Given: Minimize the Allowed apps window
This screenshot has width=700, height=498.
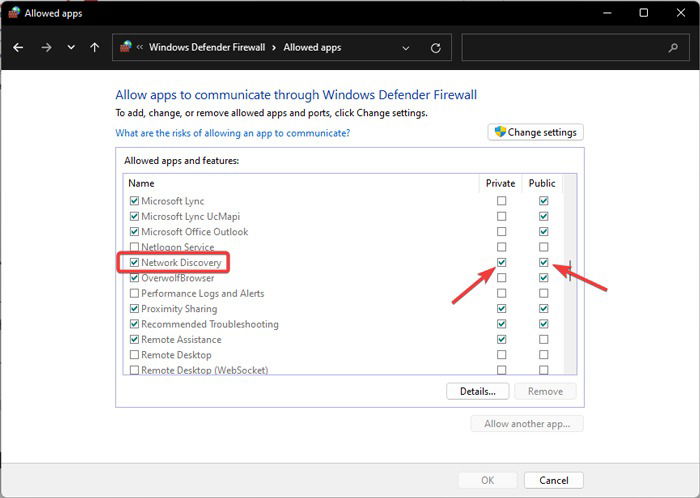Looking at the screenshot, I should tap(607, 13).
